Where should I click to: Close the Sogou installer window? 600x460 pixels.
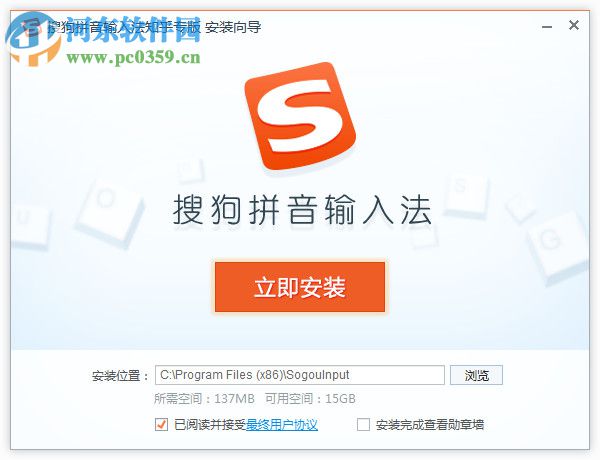[574, 26]
